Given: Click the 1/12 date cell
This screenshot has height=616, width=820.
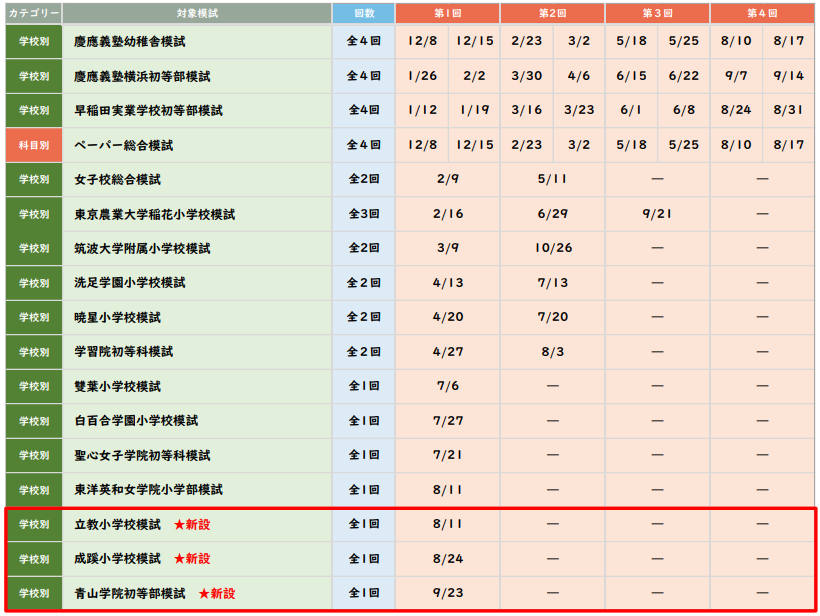Looking at the screenshot, I should click(422, 110).
